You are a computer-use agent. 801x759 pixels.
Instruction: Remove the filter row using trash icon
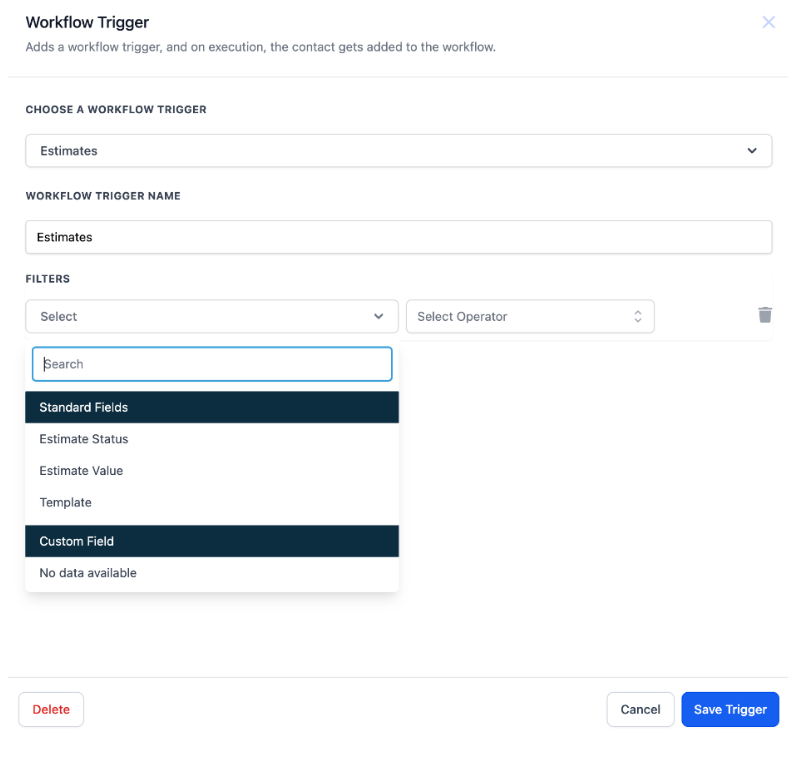click(x=765, y=315)
